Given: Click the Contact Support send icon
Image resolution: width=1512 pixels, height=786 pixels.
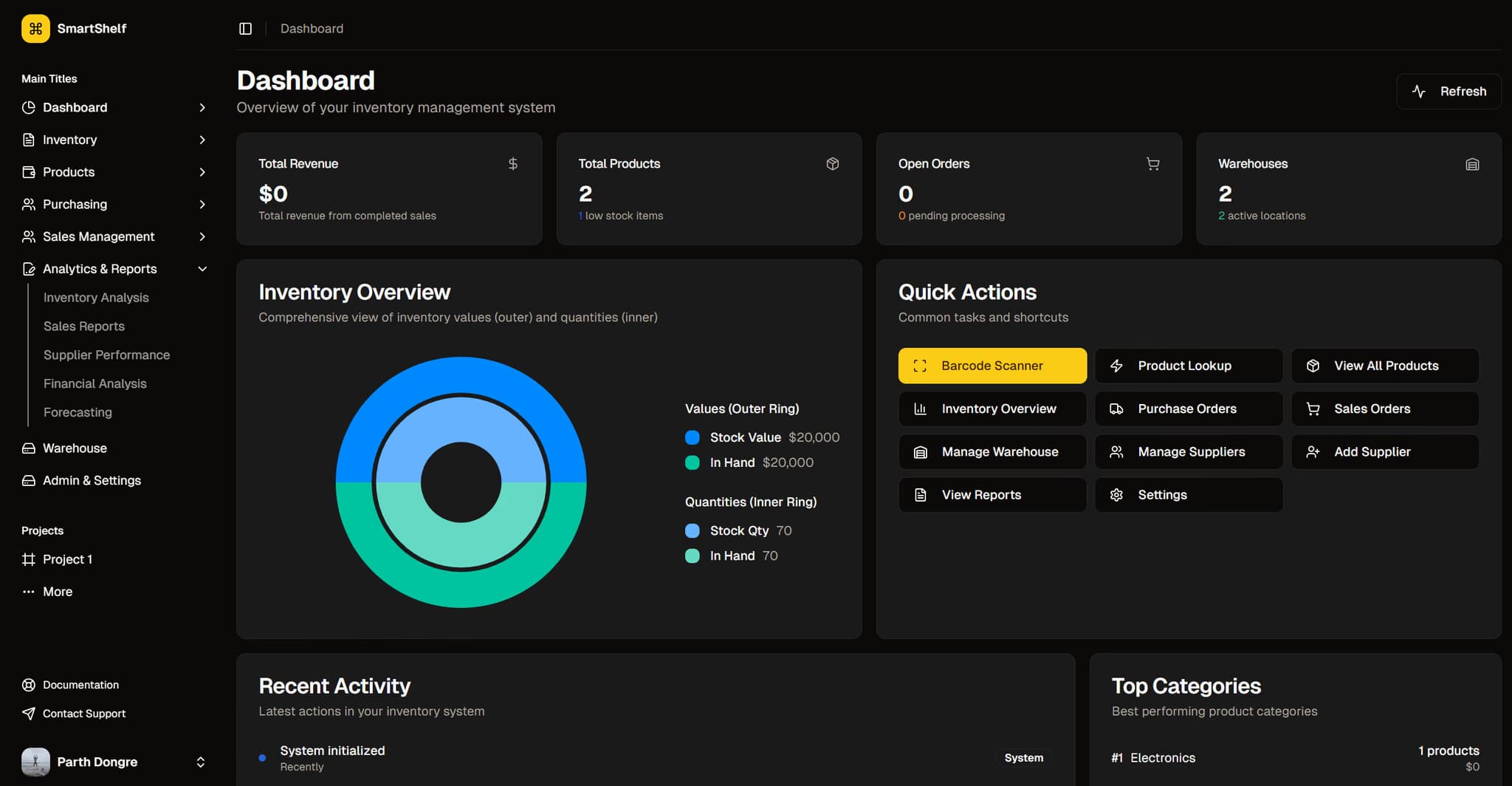Looking at the screenshot, I should [29, 714].
